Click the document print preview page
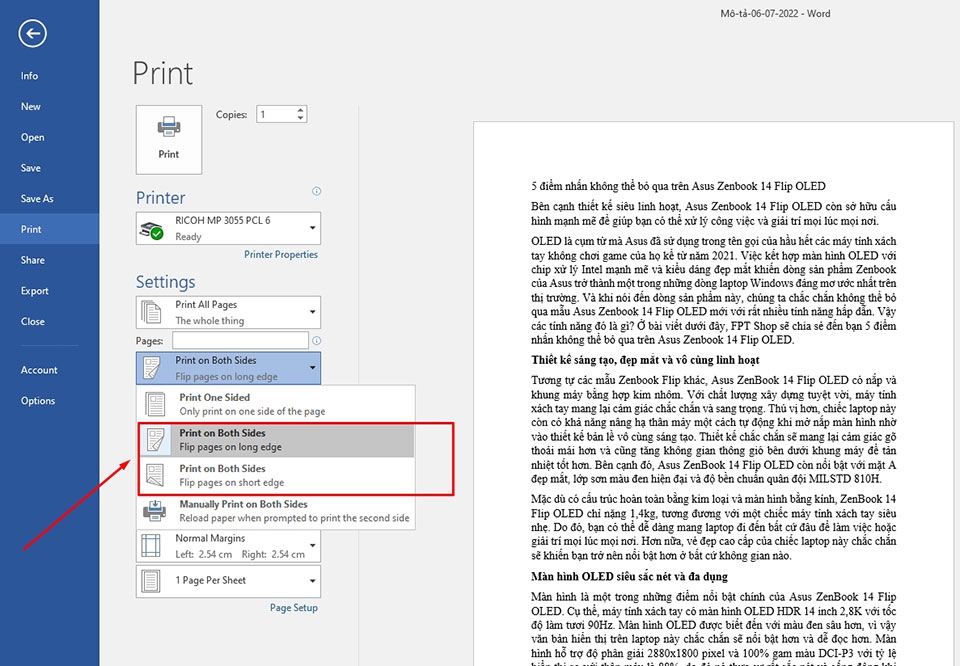Viewport: 960px width, 666px height. tap(713, 394)
